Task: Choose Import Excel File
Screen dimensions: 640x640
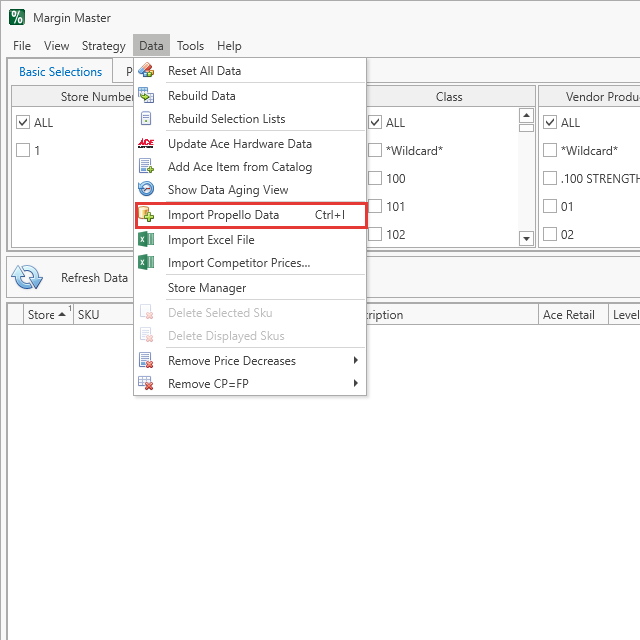Action: point(250,240)
